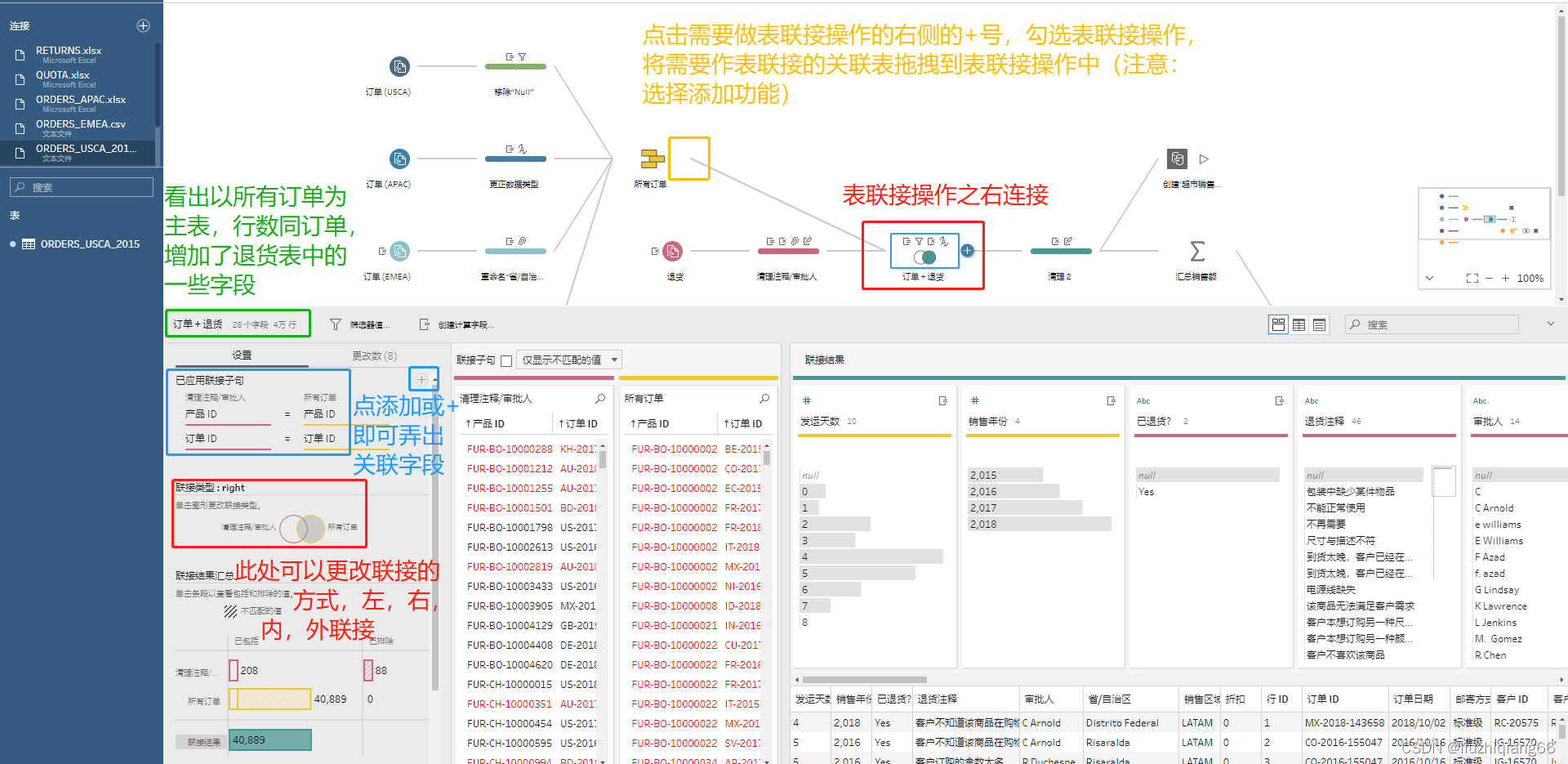Switch to the 更改数 (8) tab

pos(374,355)
